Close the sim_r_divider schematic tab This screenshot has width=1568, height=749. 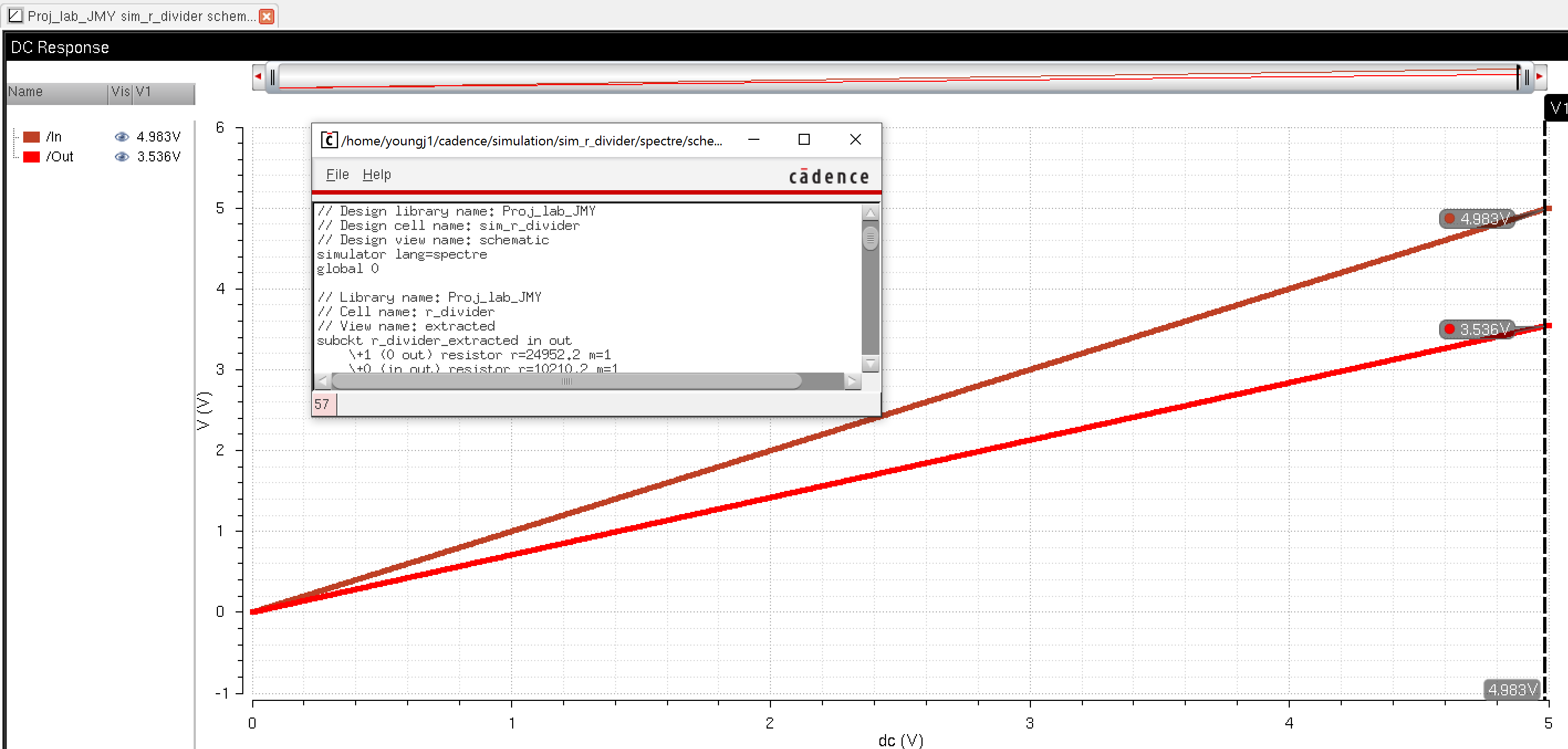266,17
